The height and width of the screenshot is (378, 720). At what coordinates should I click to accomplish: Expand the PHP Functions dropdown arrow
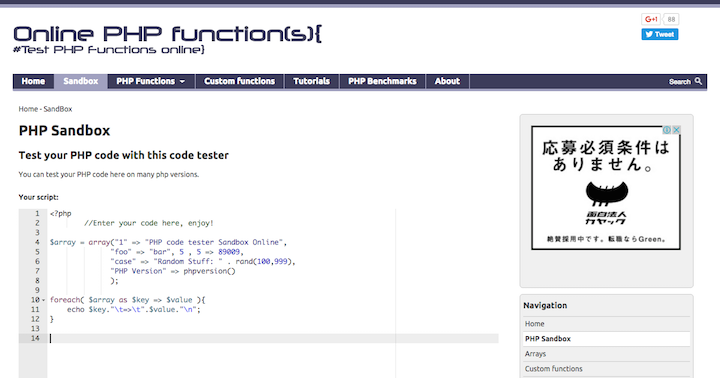[182, 82]
